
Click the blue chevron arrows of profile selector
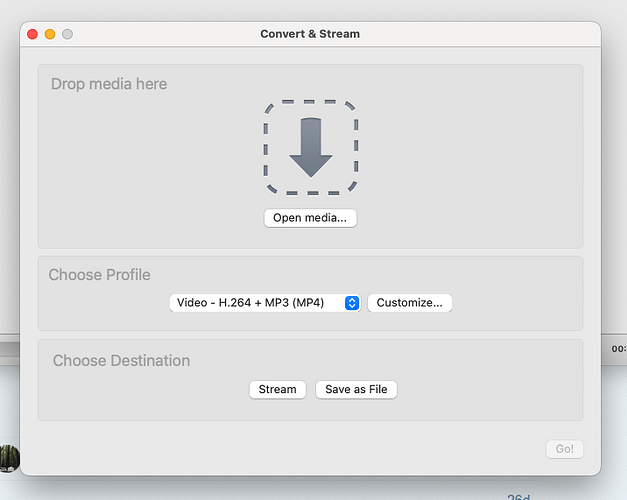(351, 303)
